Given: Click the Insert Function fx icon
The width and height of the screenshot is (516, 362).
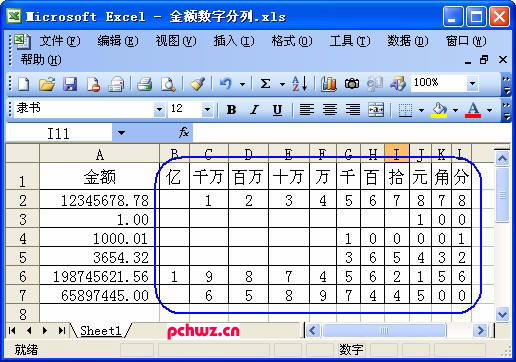Looking at the screenshot, I should 184,132.
